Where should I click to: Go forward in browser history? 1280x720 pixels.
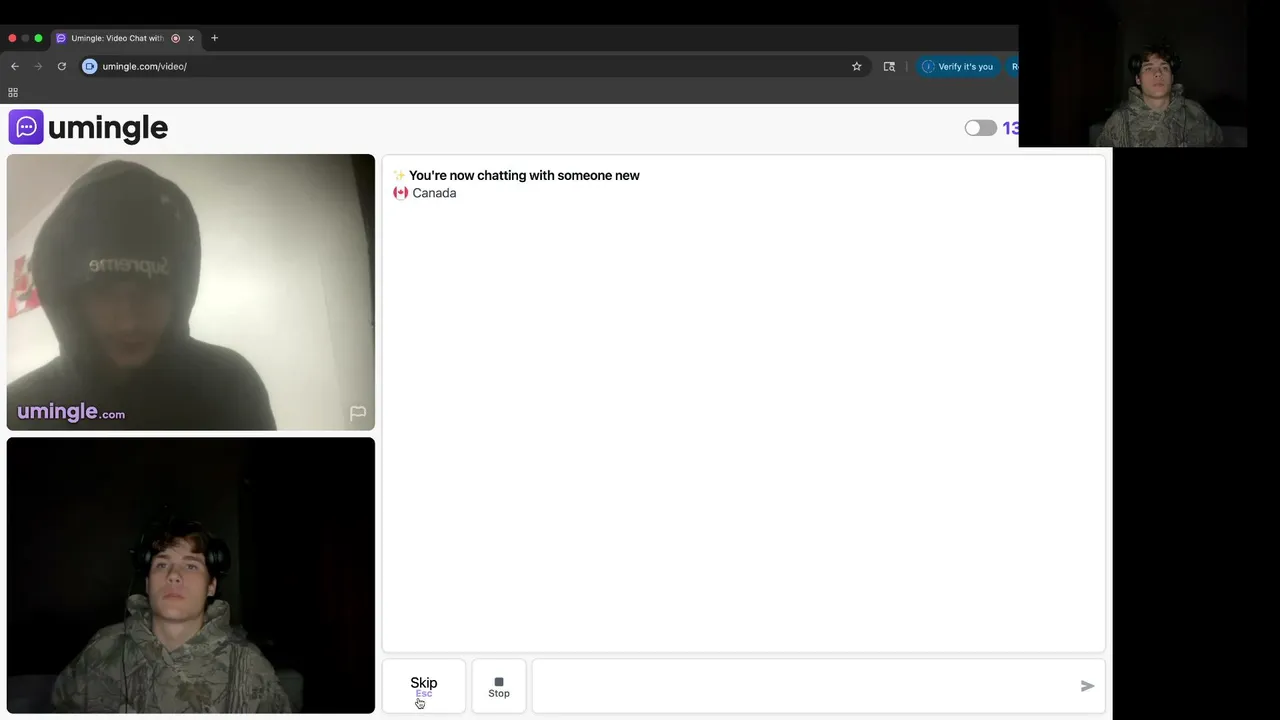39,66
